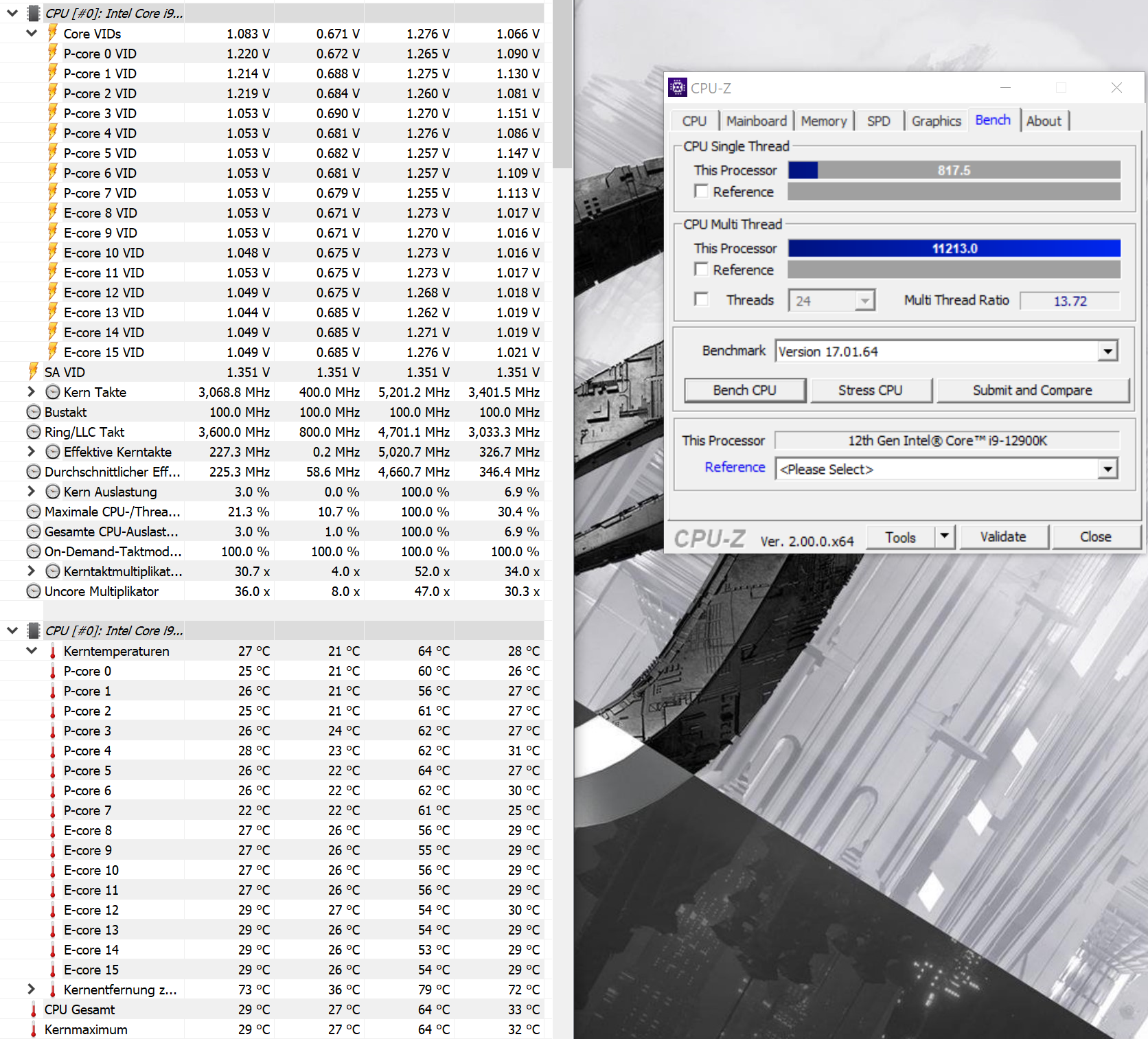Click the Close button at CPU-Z bottom
Image resolution: width=1148 pixels, height=1039 pixels.
point(1096,536)
